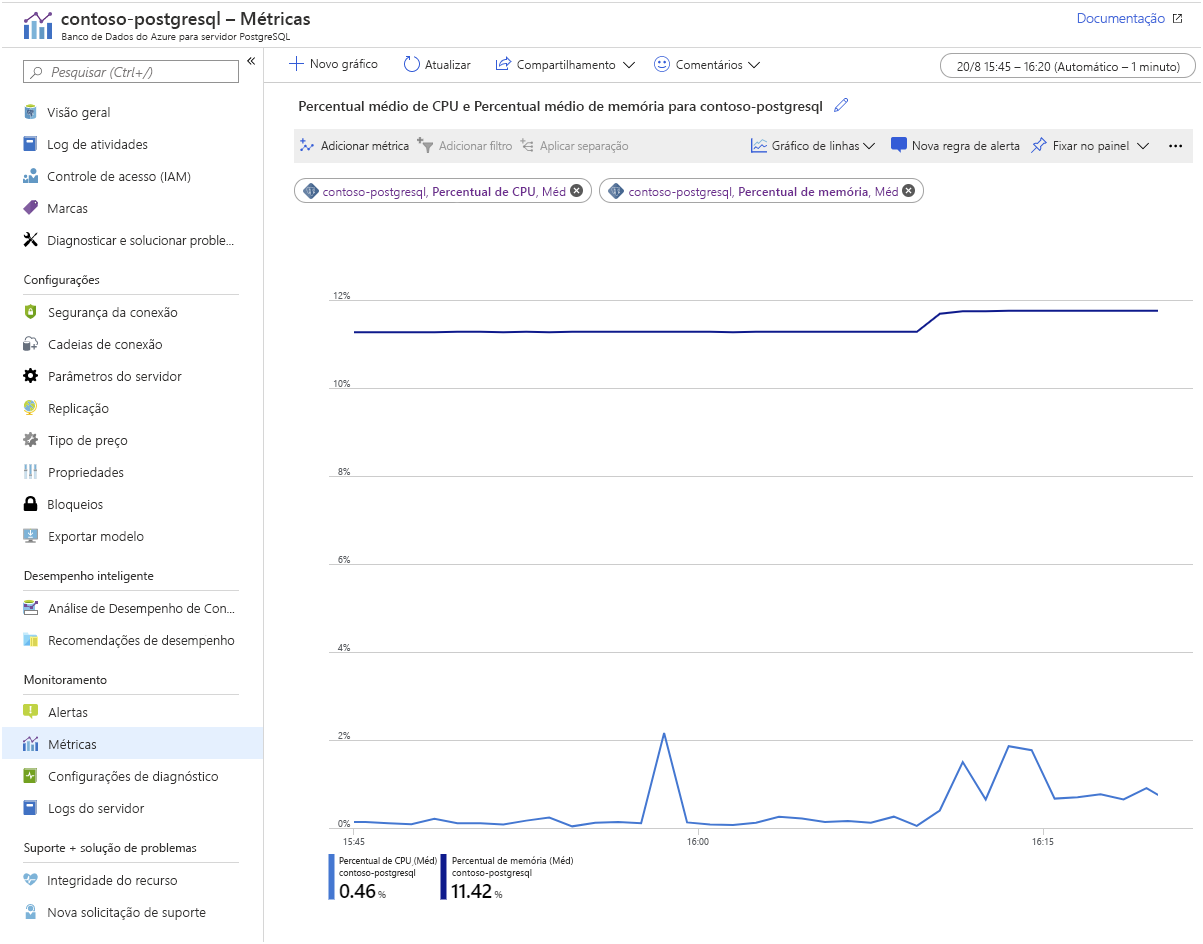
Task: Open the three-dot more options menu
Action: coord(1175,145)
